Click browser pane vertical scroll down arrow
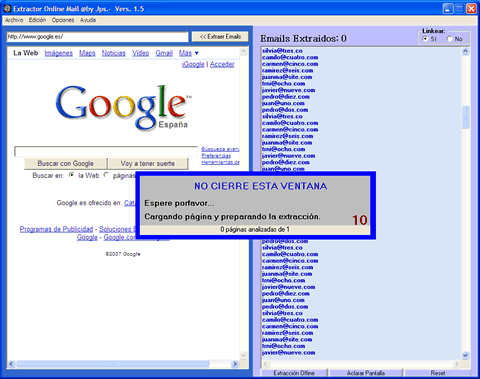The image size is (480, 379). pyautogui.click(x=243, y=355)
